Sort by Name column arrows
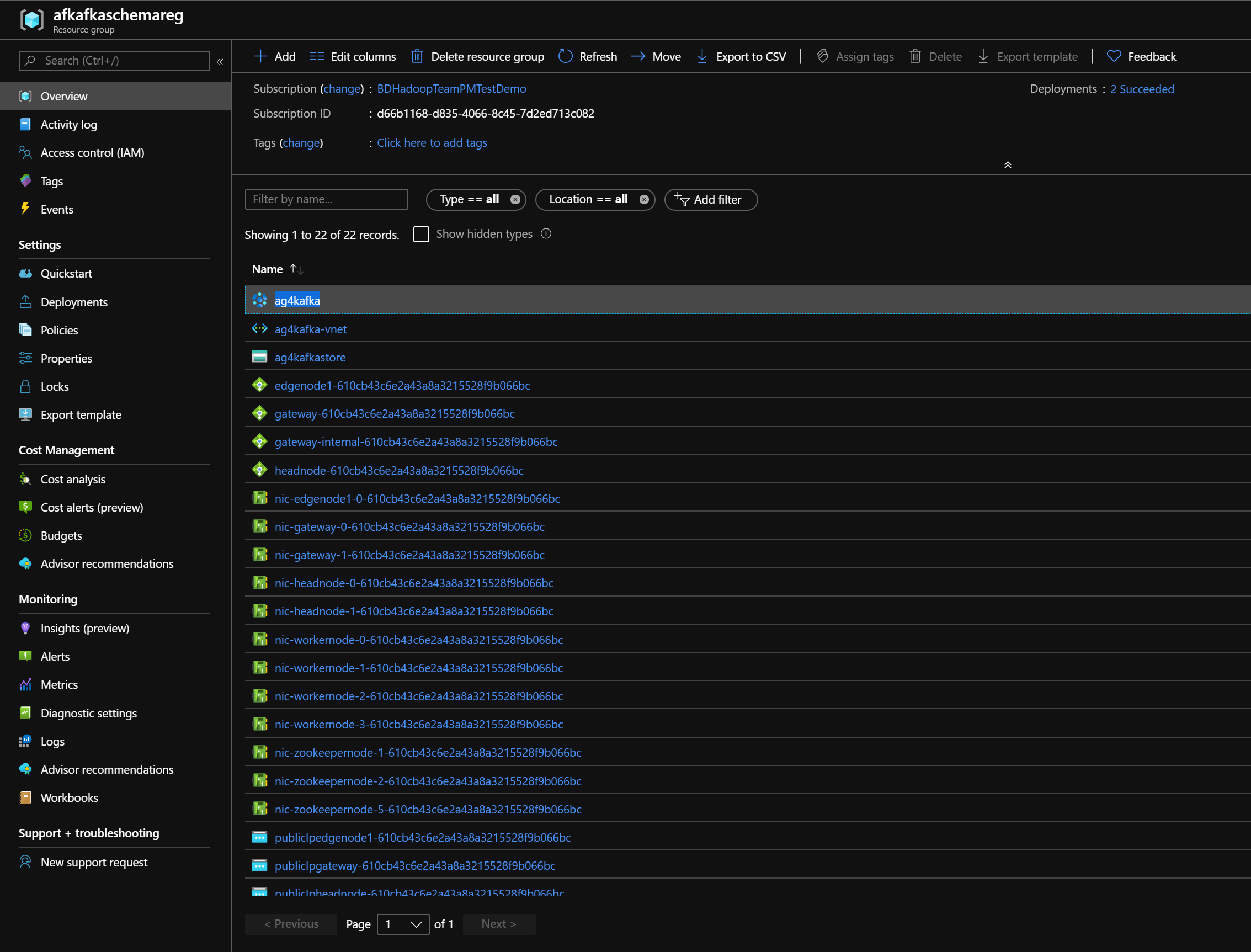Image resolution: width=1251 pixels, height=952 pixels. coord(297,269)
